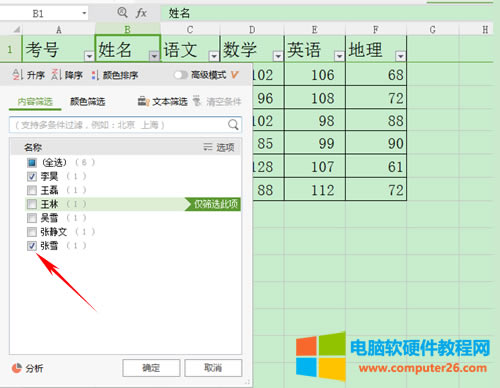Open the 文本筛选 text filter
500x388 pixels.
163,101
